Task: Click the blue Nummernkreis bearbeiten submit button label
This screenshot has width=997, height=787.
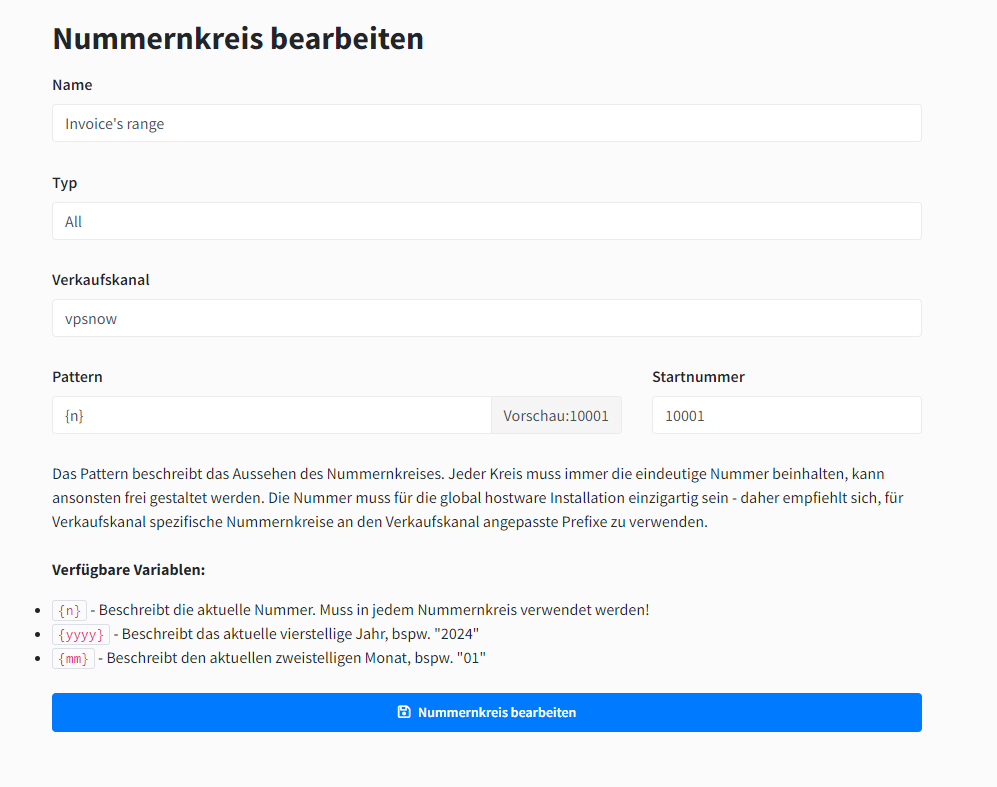Action: (496, 712)
